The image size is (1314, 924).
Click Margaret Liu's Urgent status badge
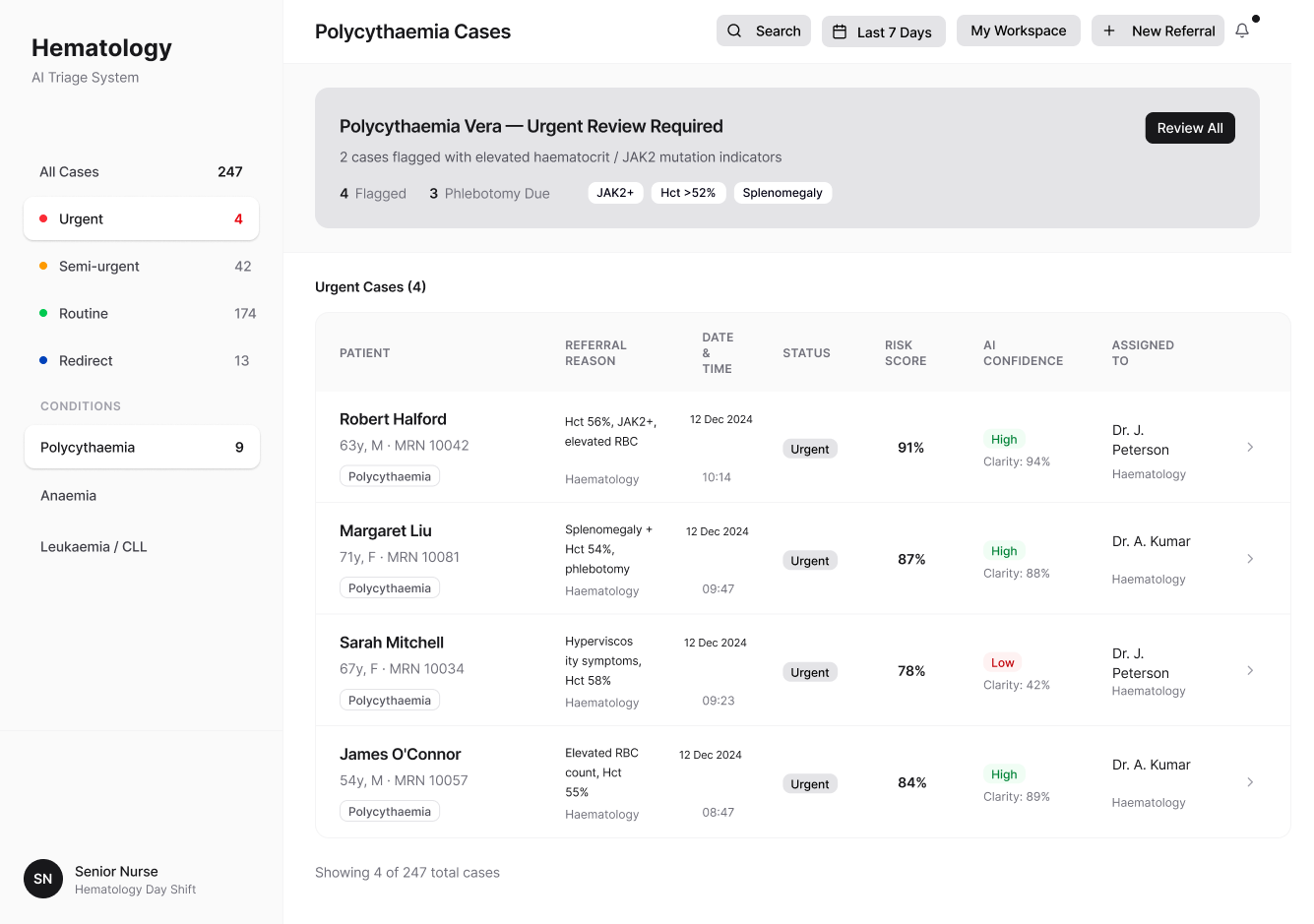pyautogui.click(x=810, y=561)
